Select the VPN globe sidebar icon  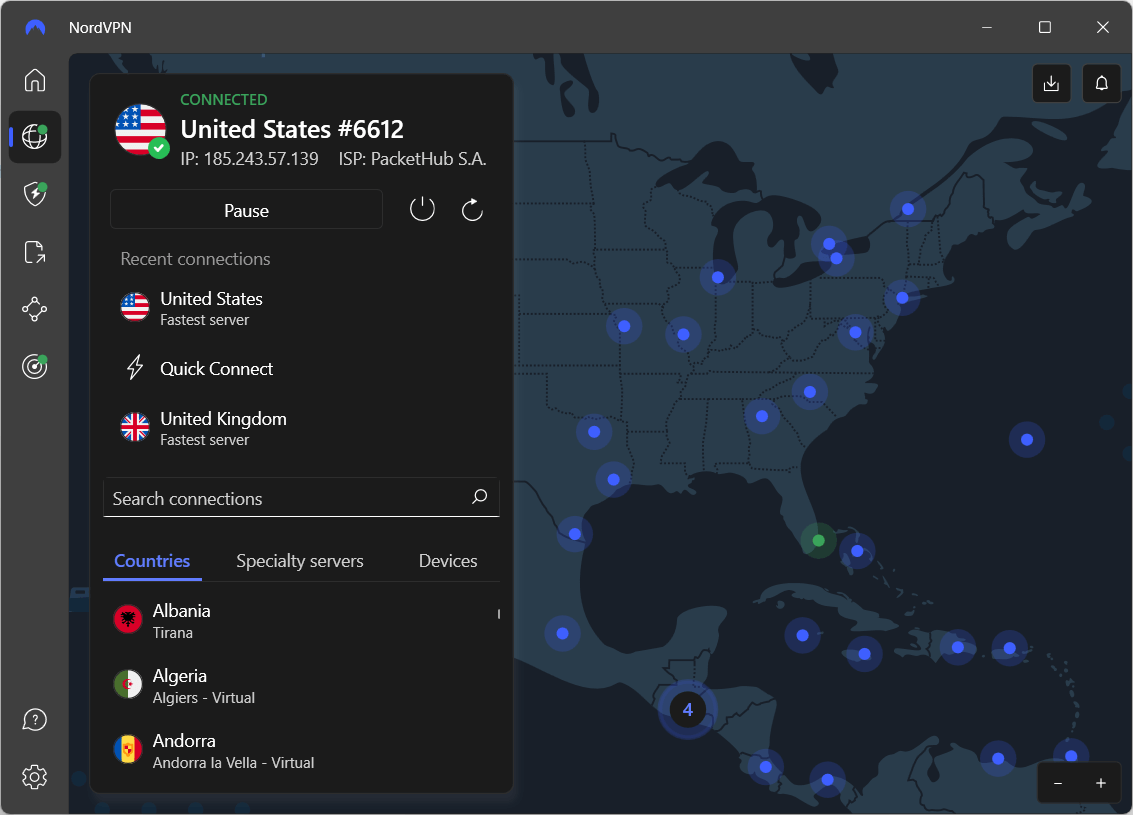pyautogui.click(x=35, y=137)
